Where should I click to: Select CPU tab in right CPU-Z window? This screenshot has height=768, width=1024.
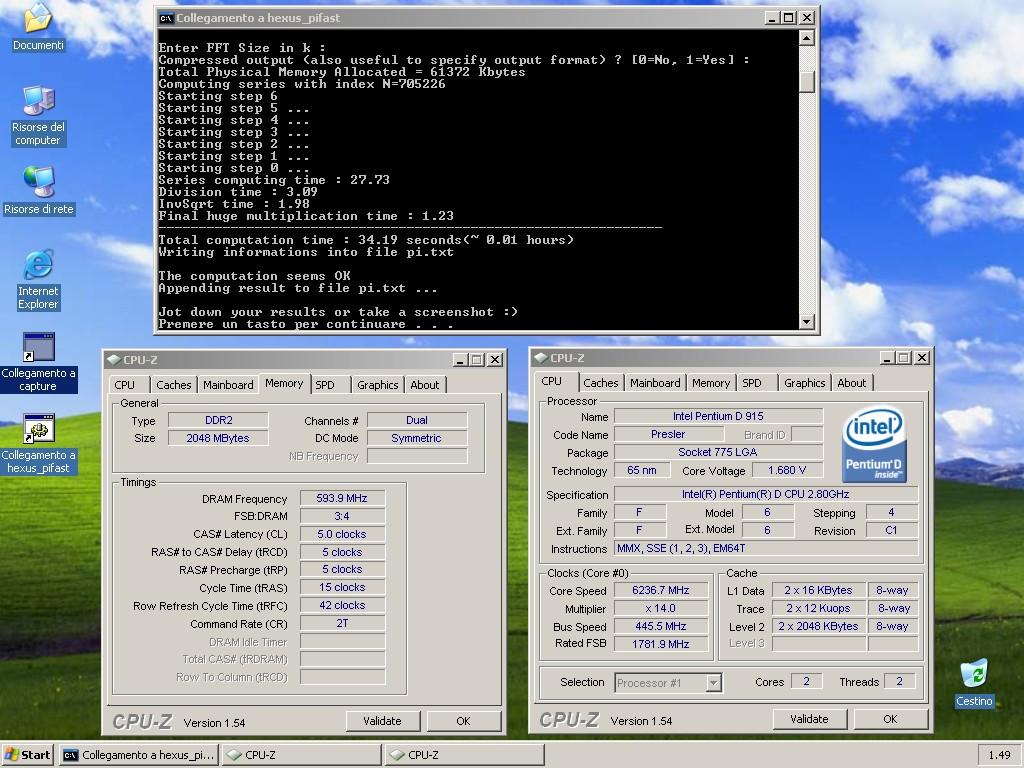point(552,381)
